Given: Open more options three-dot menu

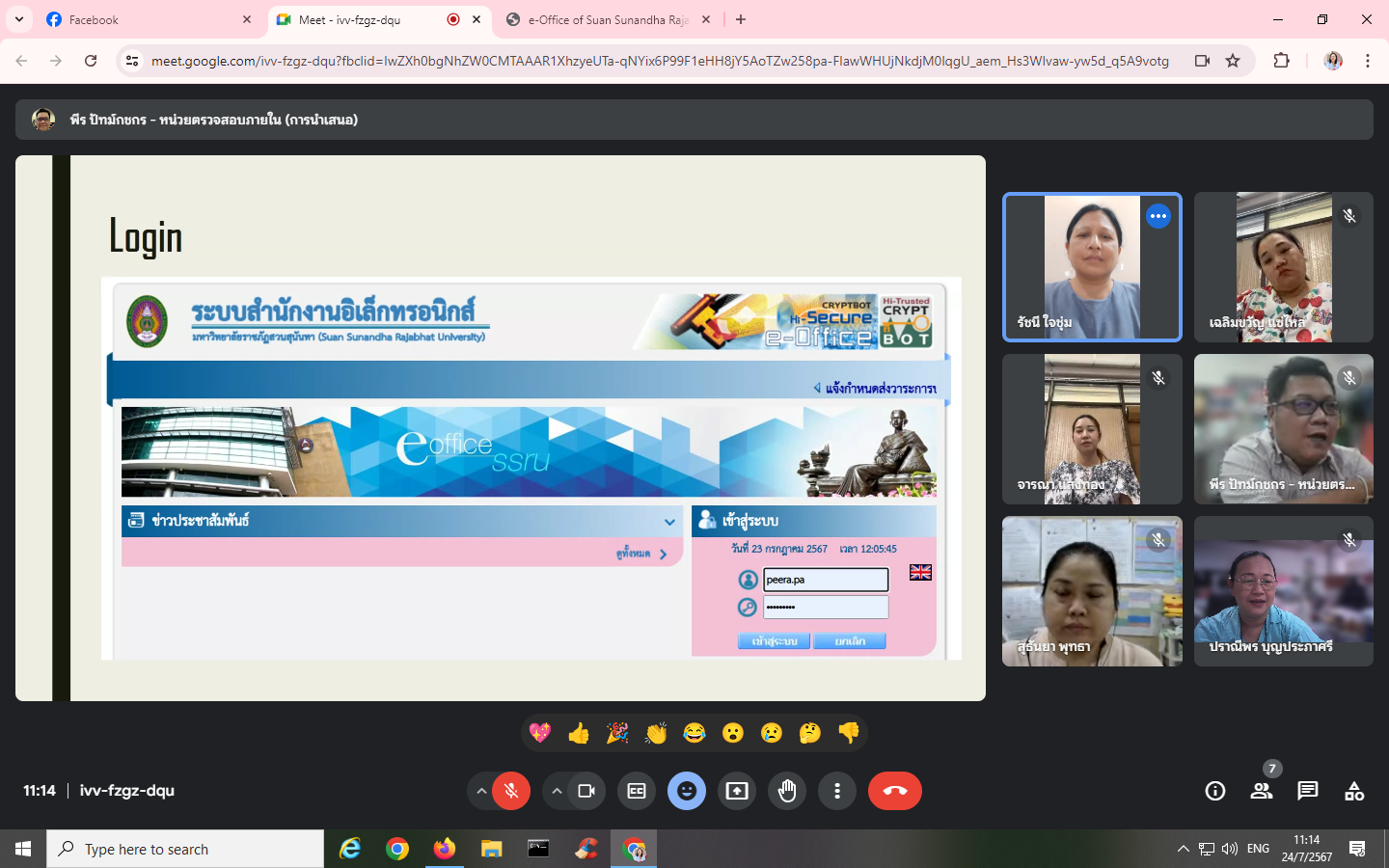Looking at the screenshot, I should tap(837, 791).
